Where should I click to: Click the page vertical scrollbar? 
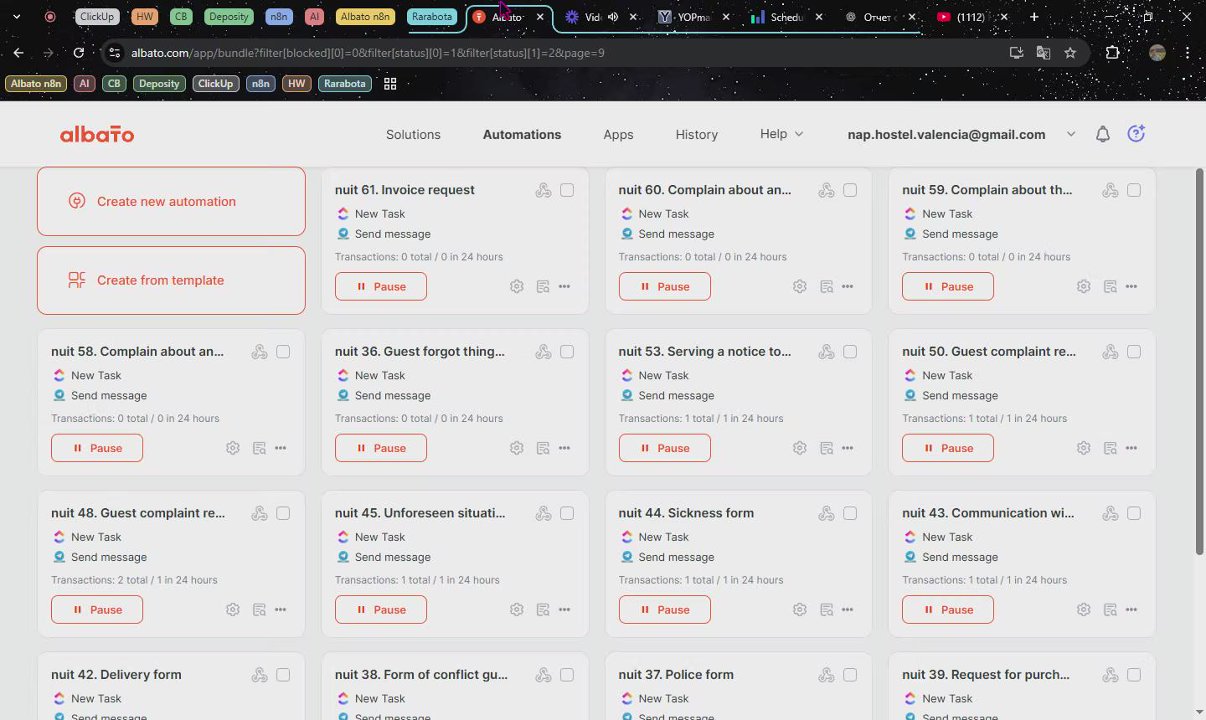coord(1200,360)
